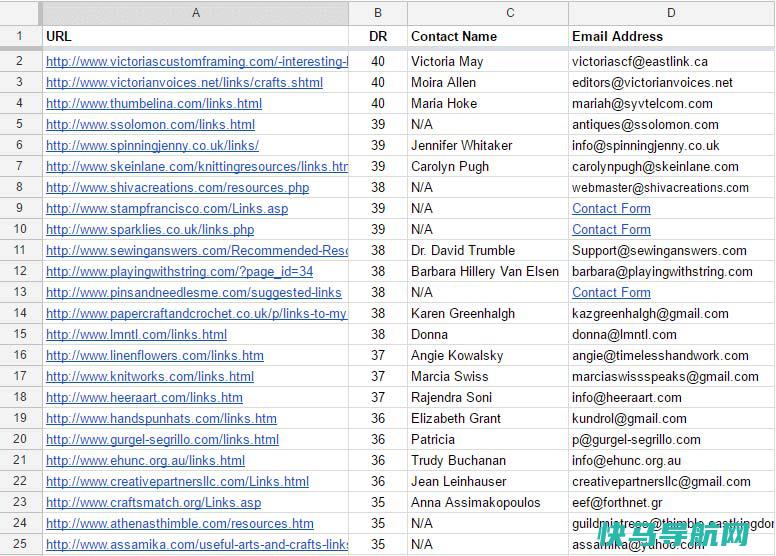The width and height of the screenshot is (776, 556).
Task: Select the Email Address header cell
Action: [672, 36]
